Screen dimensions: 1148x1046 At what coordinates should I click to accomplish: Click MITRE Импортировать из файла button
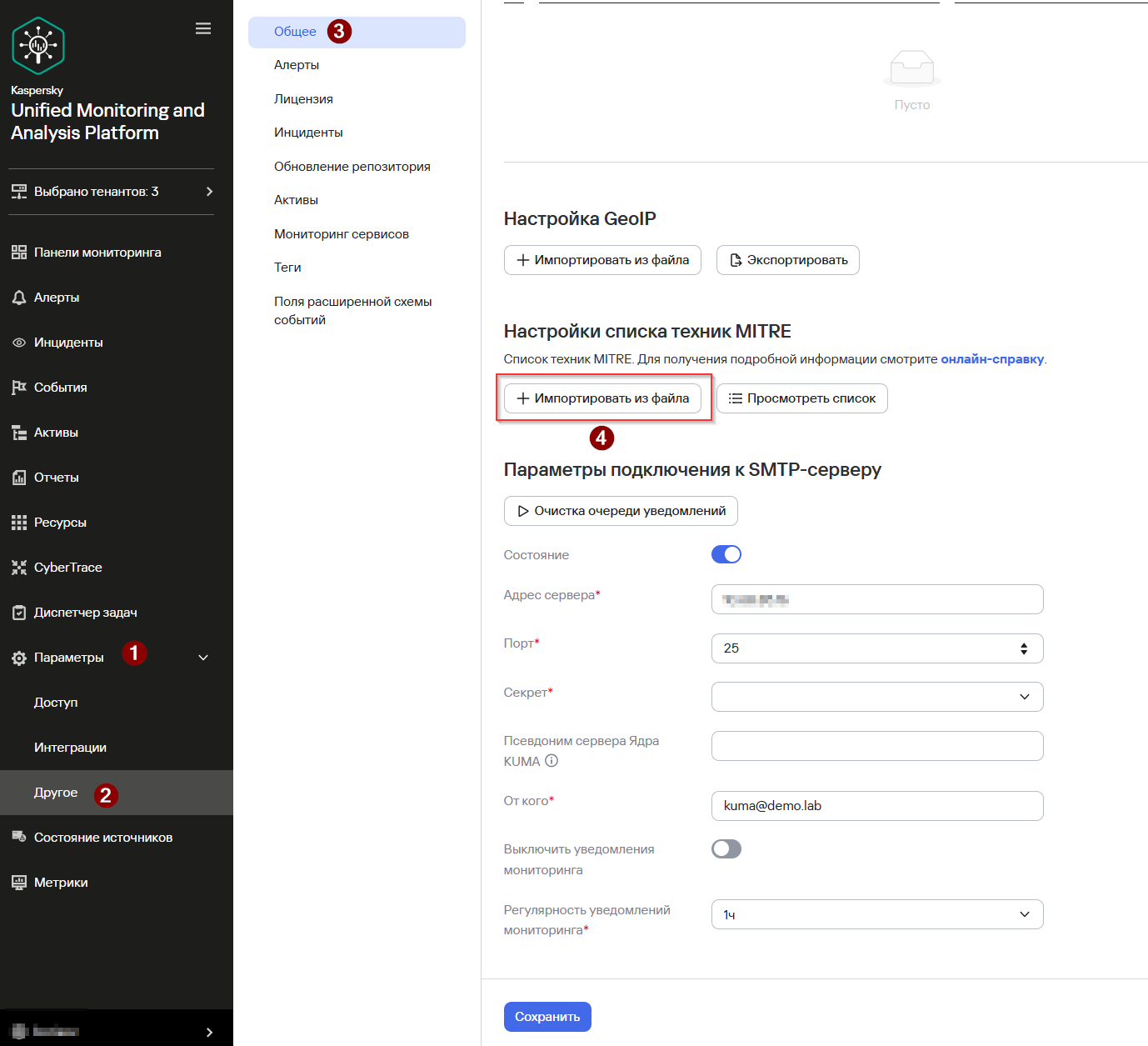click(602, 398)
